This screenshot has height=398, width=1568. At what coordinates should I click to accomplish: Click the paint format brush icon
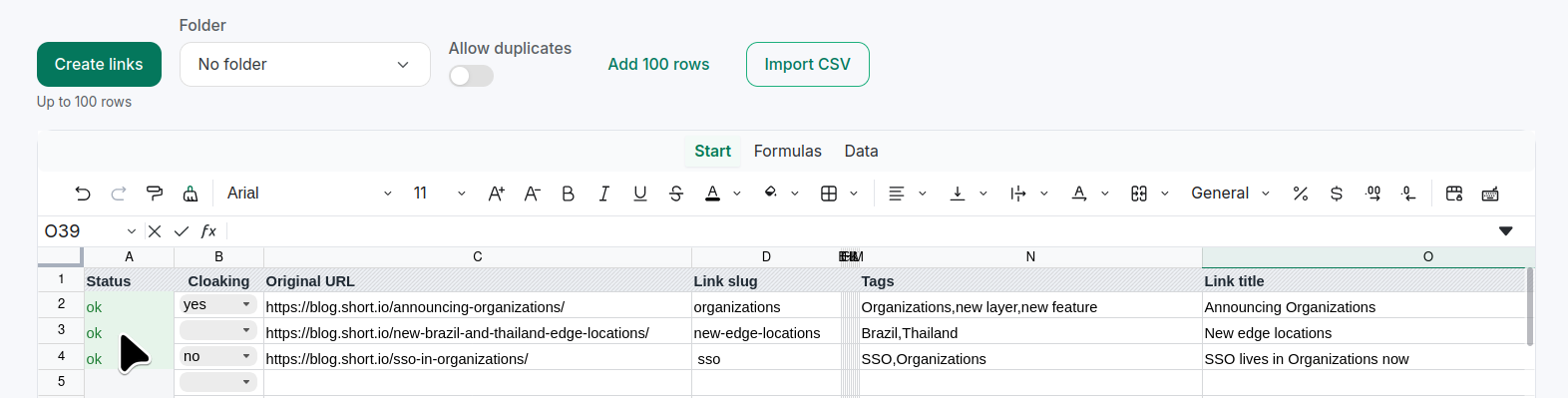[155, 194]
